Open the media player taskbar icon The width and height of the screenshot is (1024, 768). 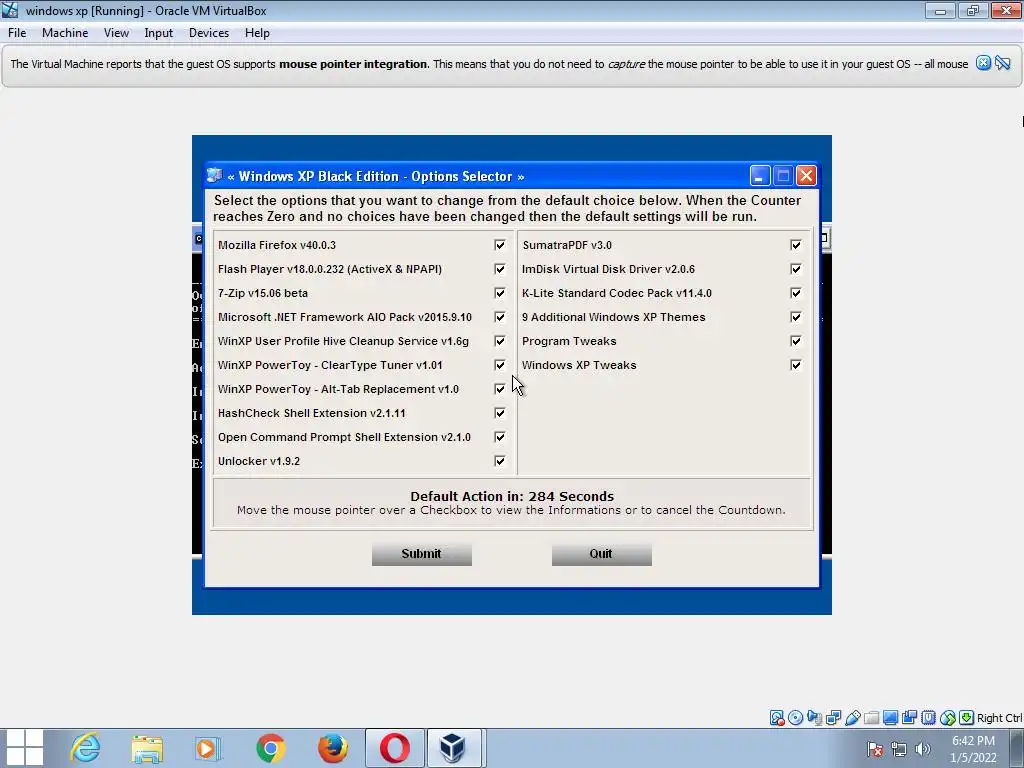point(208,748)
